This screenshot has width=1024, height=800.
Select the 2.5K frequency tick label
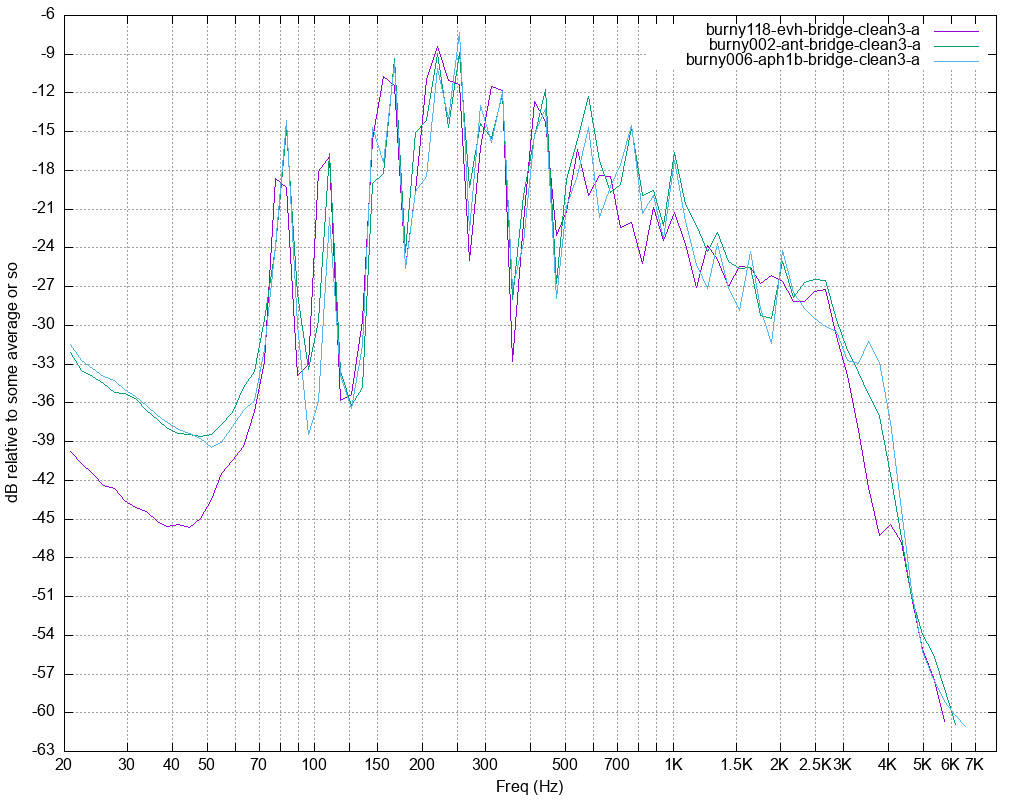click(816, 765)
